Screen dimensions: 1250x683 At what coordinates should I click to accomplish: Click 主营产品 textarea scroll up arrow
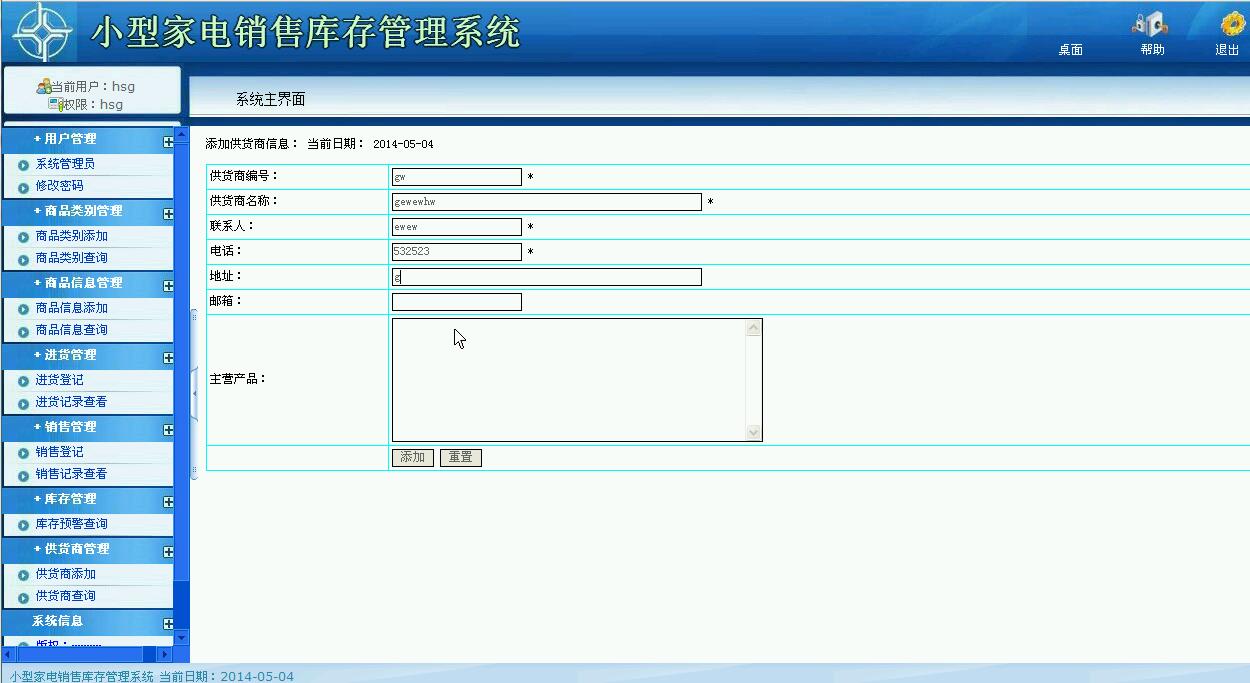(754, 328)
